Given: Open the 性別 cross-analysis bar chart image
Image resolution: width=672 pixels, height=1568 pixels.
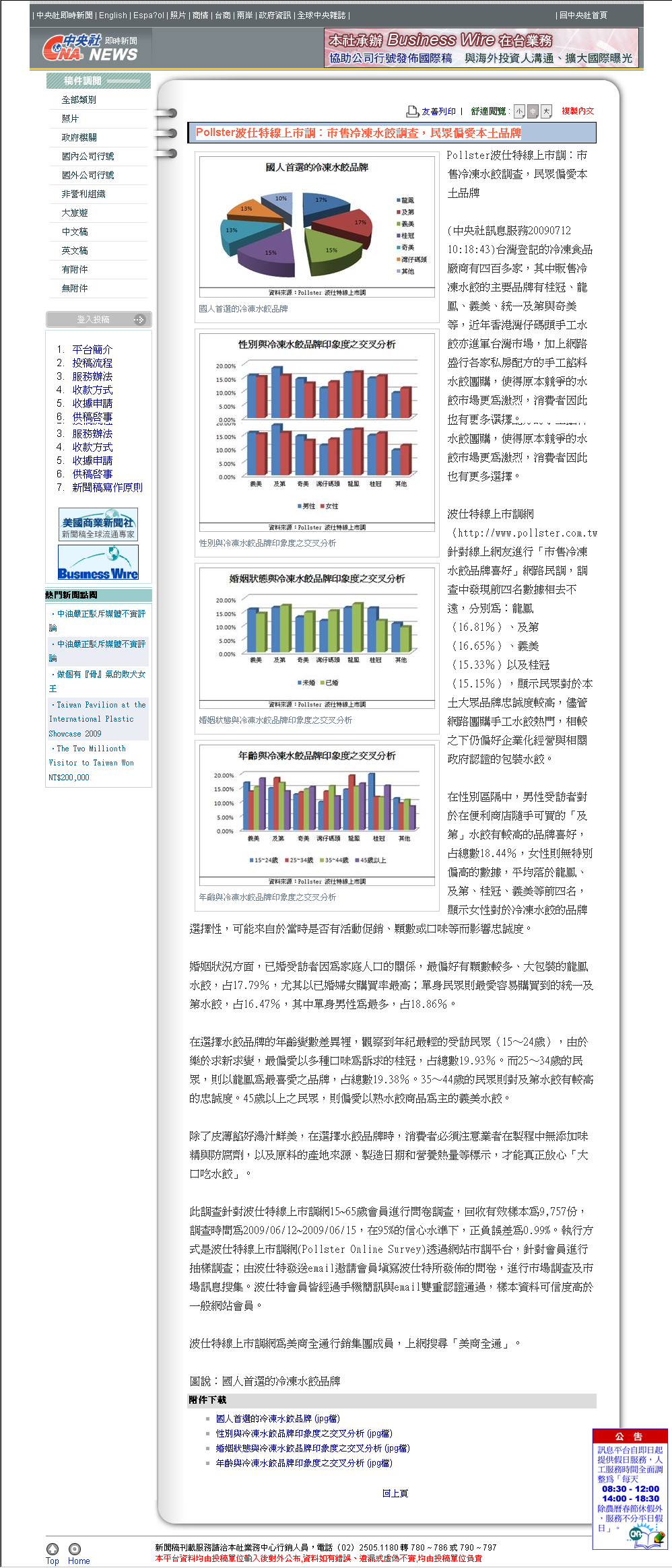Looking at the screenshot, I should 316,432.
